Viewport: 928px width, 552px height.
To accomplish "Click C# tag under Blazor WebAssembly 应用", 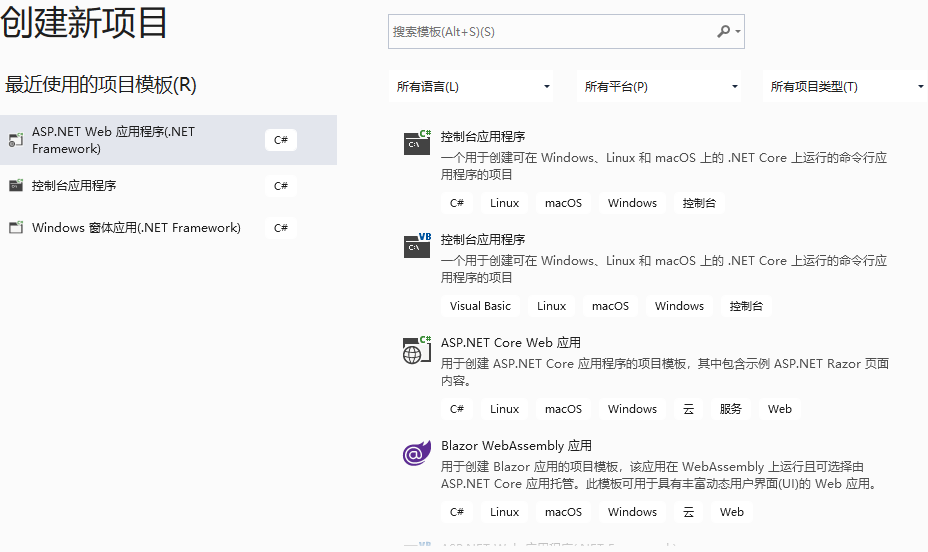I will [456, 512].
